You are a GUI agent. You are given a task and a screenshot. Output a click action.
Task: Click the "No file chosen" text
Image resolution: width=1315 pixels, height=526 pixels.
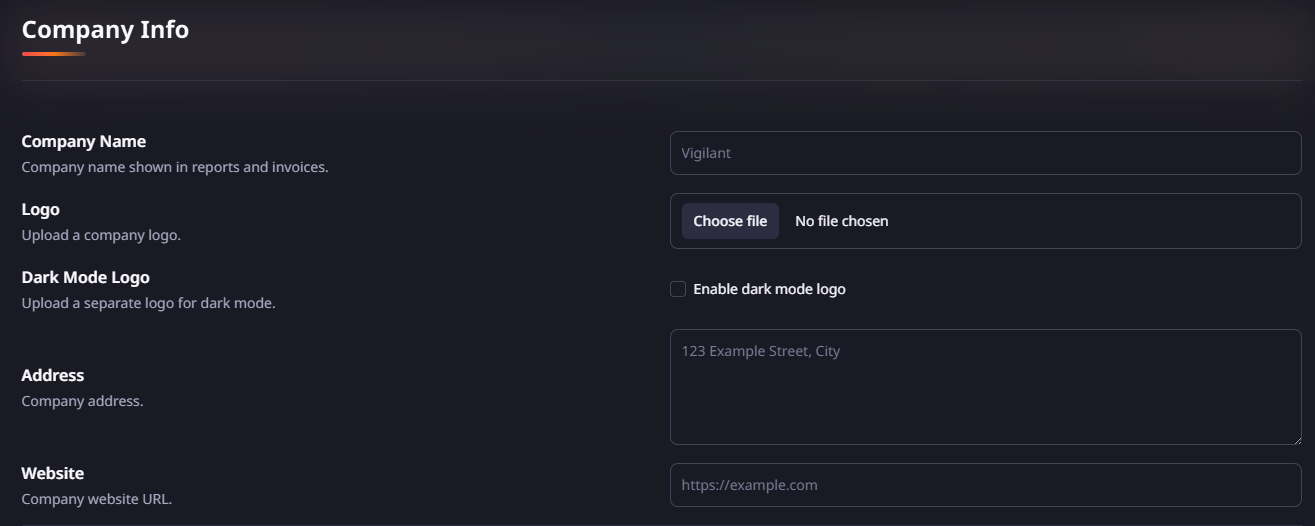click(841, 221)
